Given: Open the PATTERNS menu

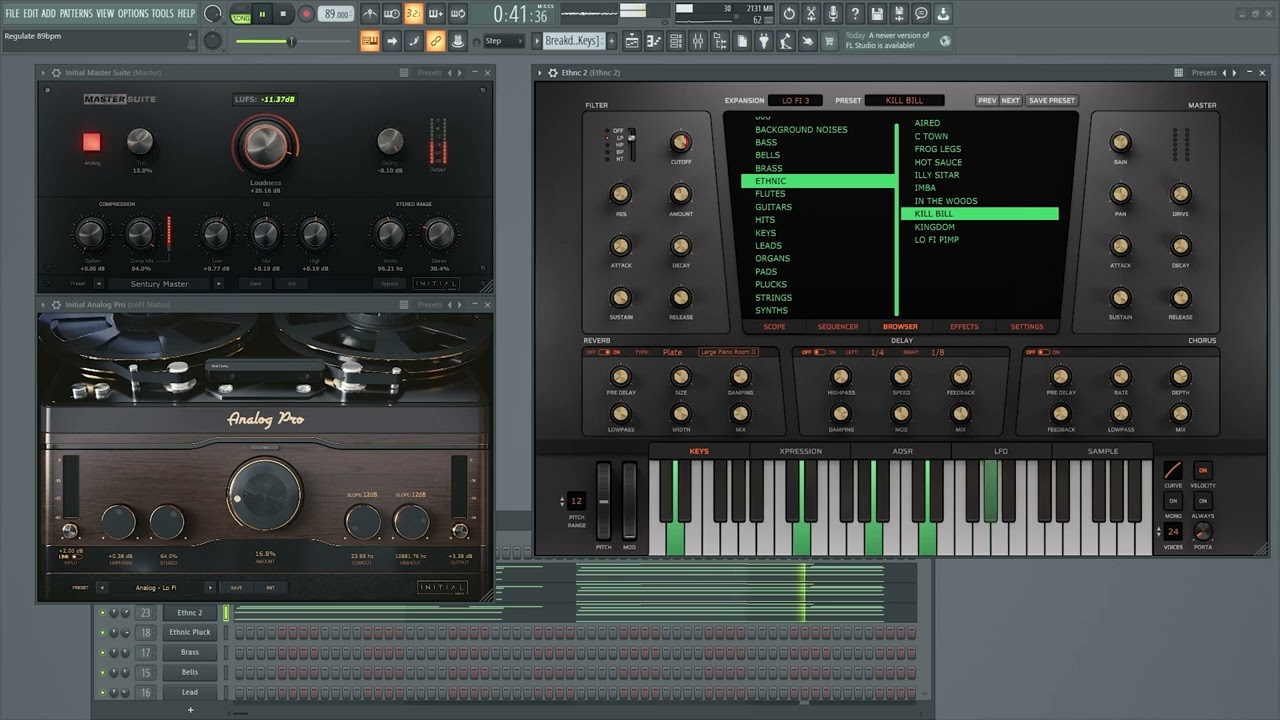Looking at the screenshot, I should [76, 13].
